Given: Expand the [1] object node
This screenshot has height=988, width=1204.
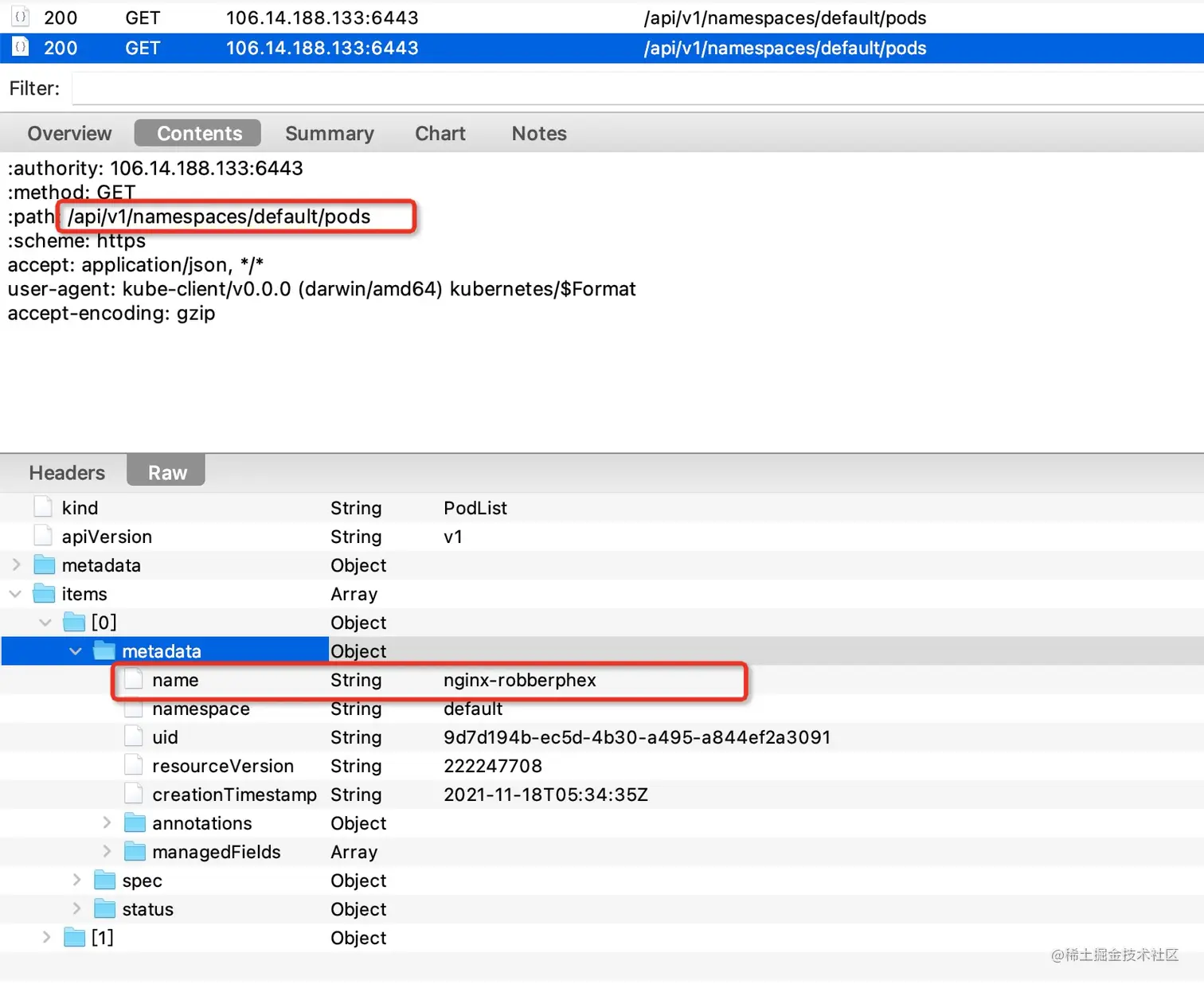Looking at the screenshot, I should pos(46,937).
